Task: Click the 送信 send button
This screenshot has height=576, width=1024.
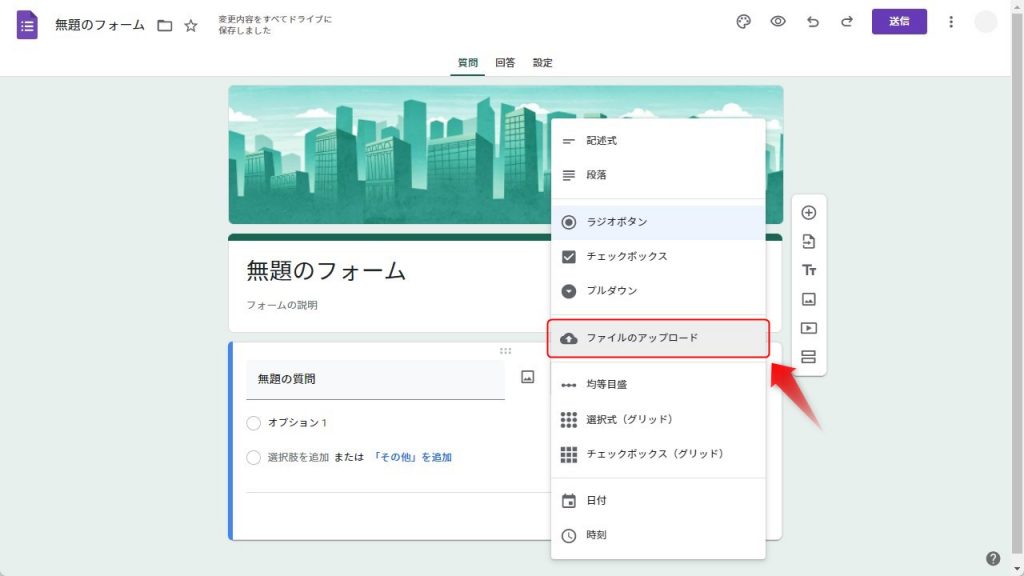Action: click(899, 22)
